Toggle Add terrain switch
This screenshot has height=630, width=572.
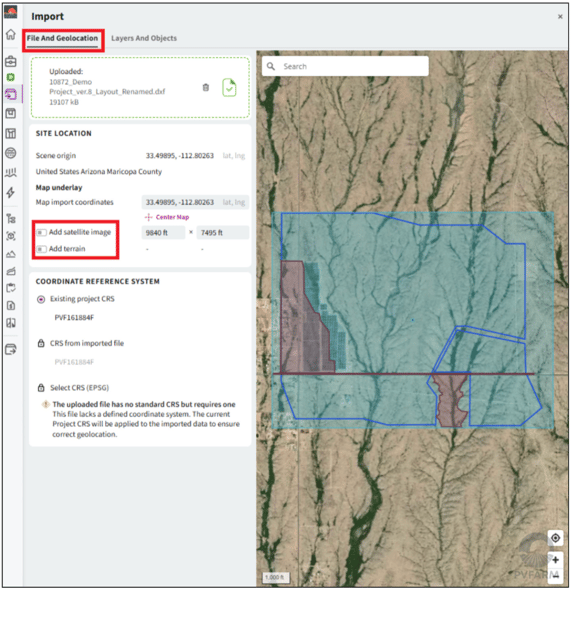click(x=42, y=249)
